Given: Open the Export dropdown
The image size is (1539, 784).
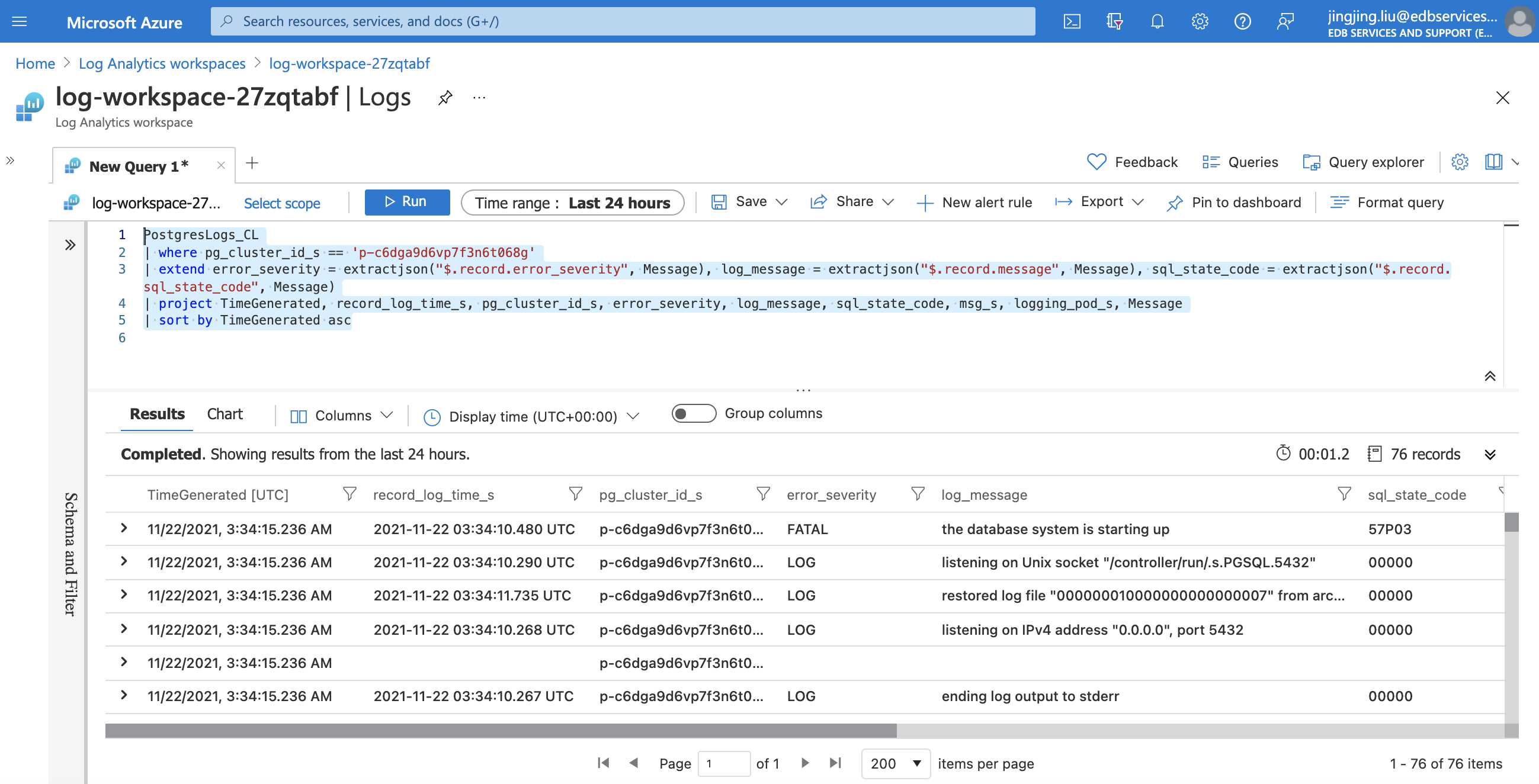Looking at the screenshot, I should point(1099,202).
